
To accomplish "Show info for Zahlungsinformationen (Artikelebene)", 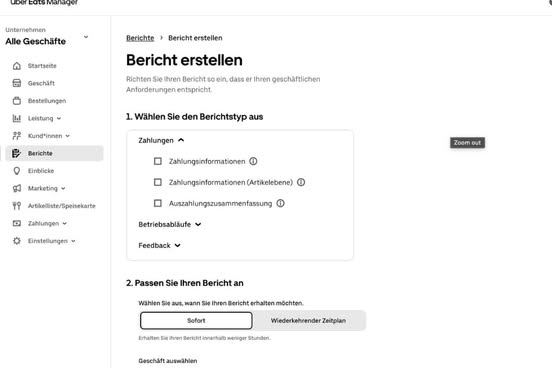I will pos(301,182).
